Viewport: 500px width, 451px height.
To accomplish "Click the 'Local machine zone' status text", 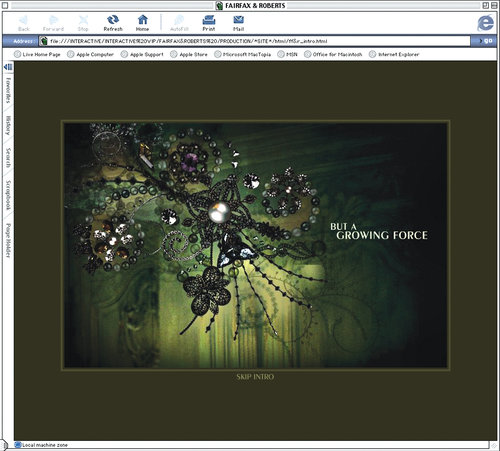I will coord(45,445).
